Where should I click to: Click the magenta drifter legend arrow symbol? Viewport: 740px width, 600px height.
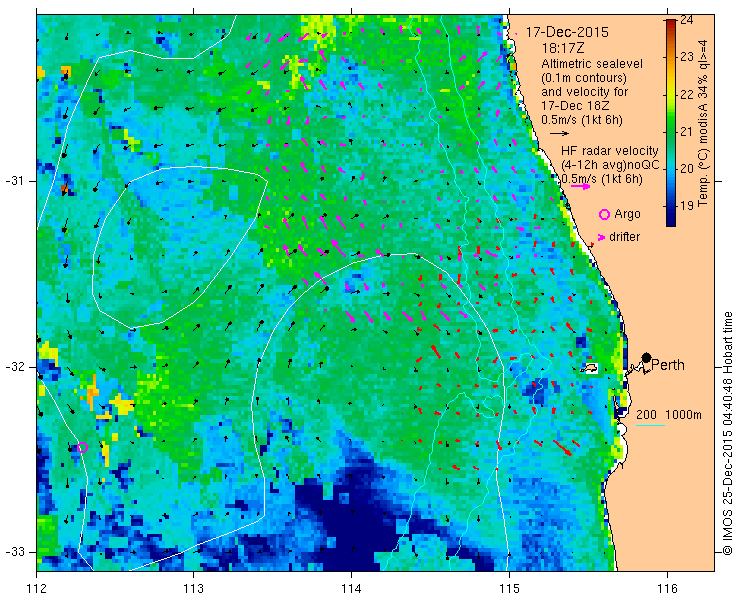click(x=602, y=237)
